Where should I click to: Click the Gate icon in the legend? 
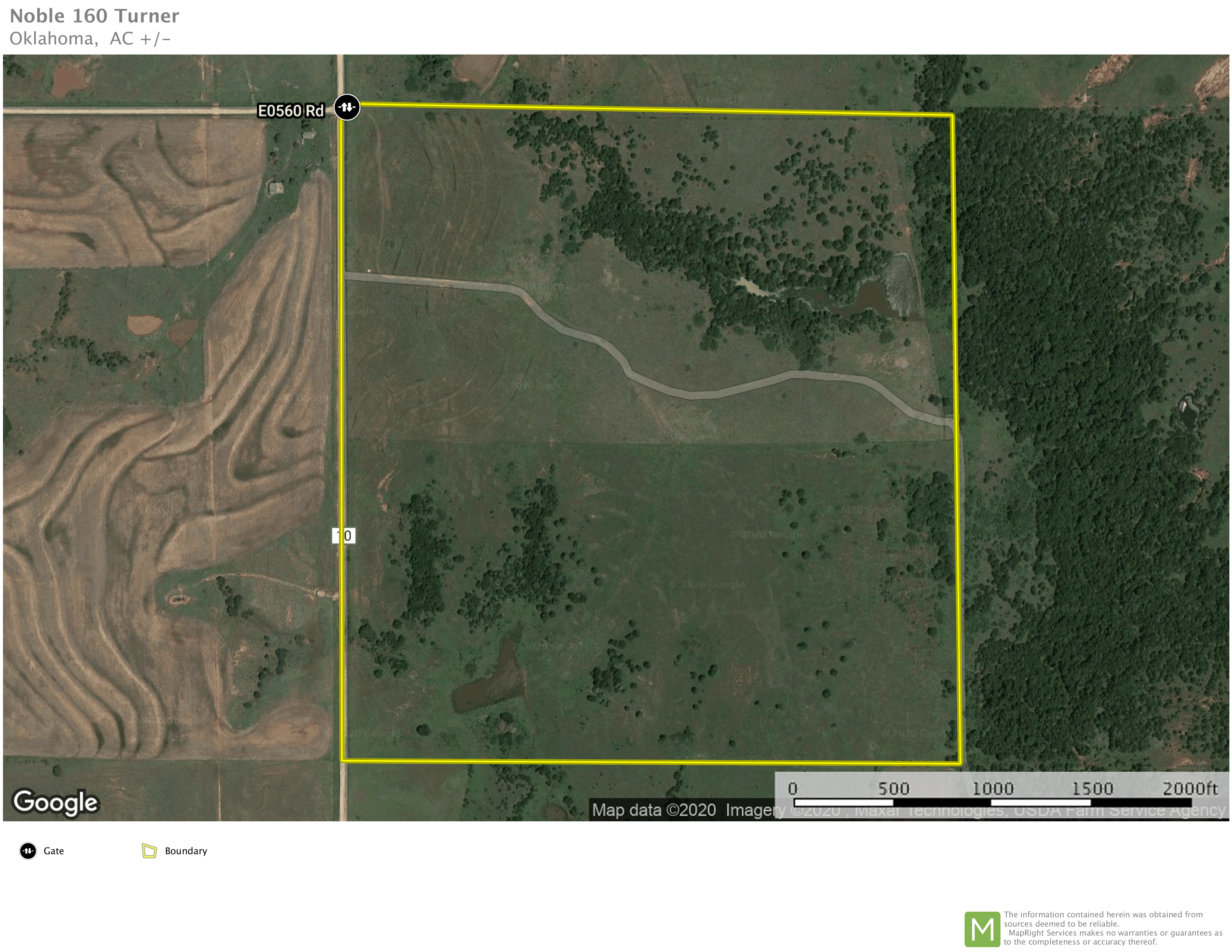(x=28, y=850)
